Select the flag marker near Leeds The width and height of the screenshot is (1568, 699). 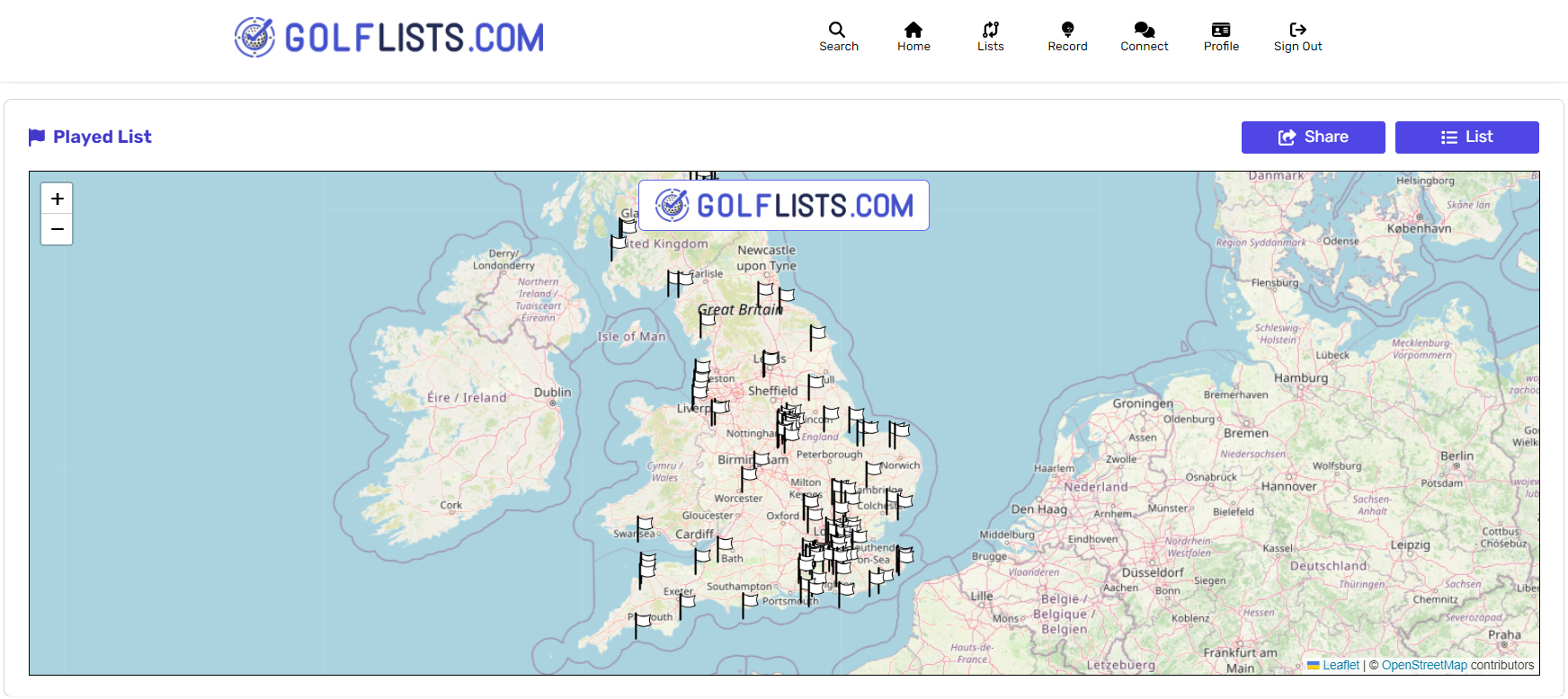click(770, 363)
